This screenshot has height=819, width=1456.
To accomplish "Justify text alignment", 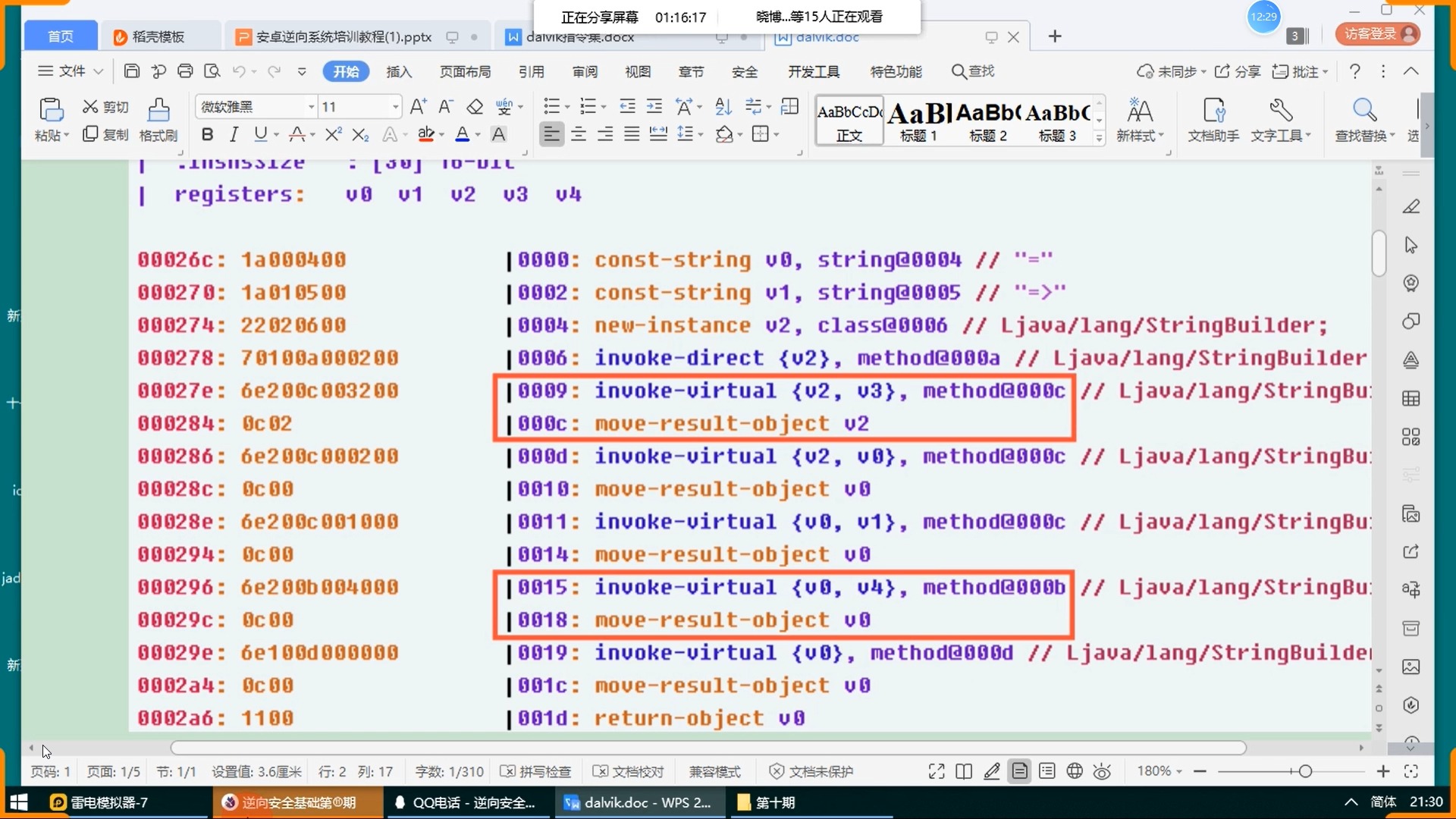I will (x=632, y=134).
